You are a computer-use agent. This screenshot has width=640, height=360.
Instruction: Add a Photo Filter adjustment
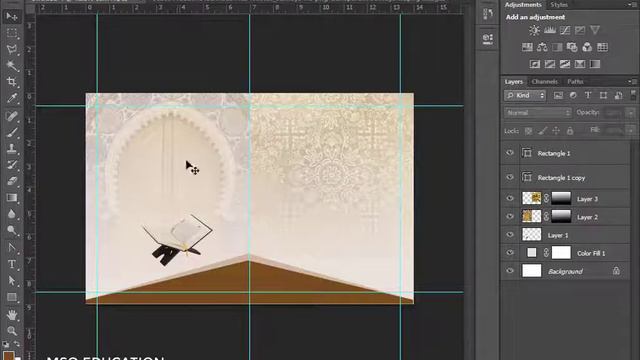coord(572,47)
